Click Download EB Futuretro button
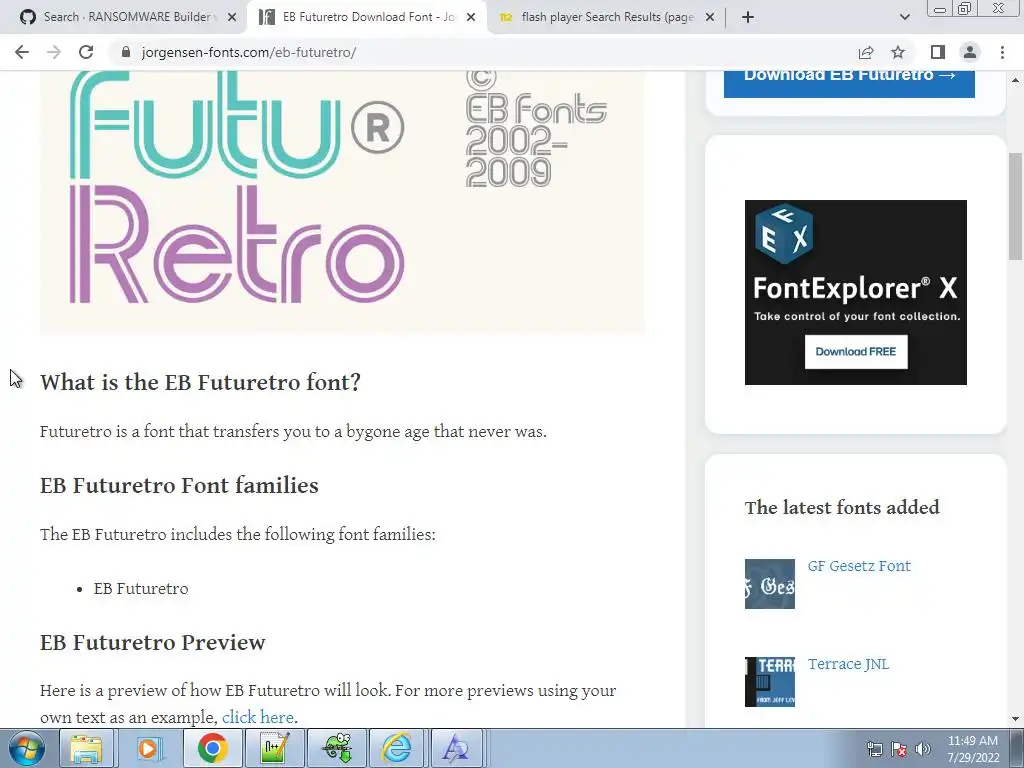 coord(849,83)
